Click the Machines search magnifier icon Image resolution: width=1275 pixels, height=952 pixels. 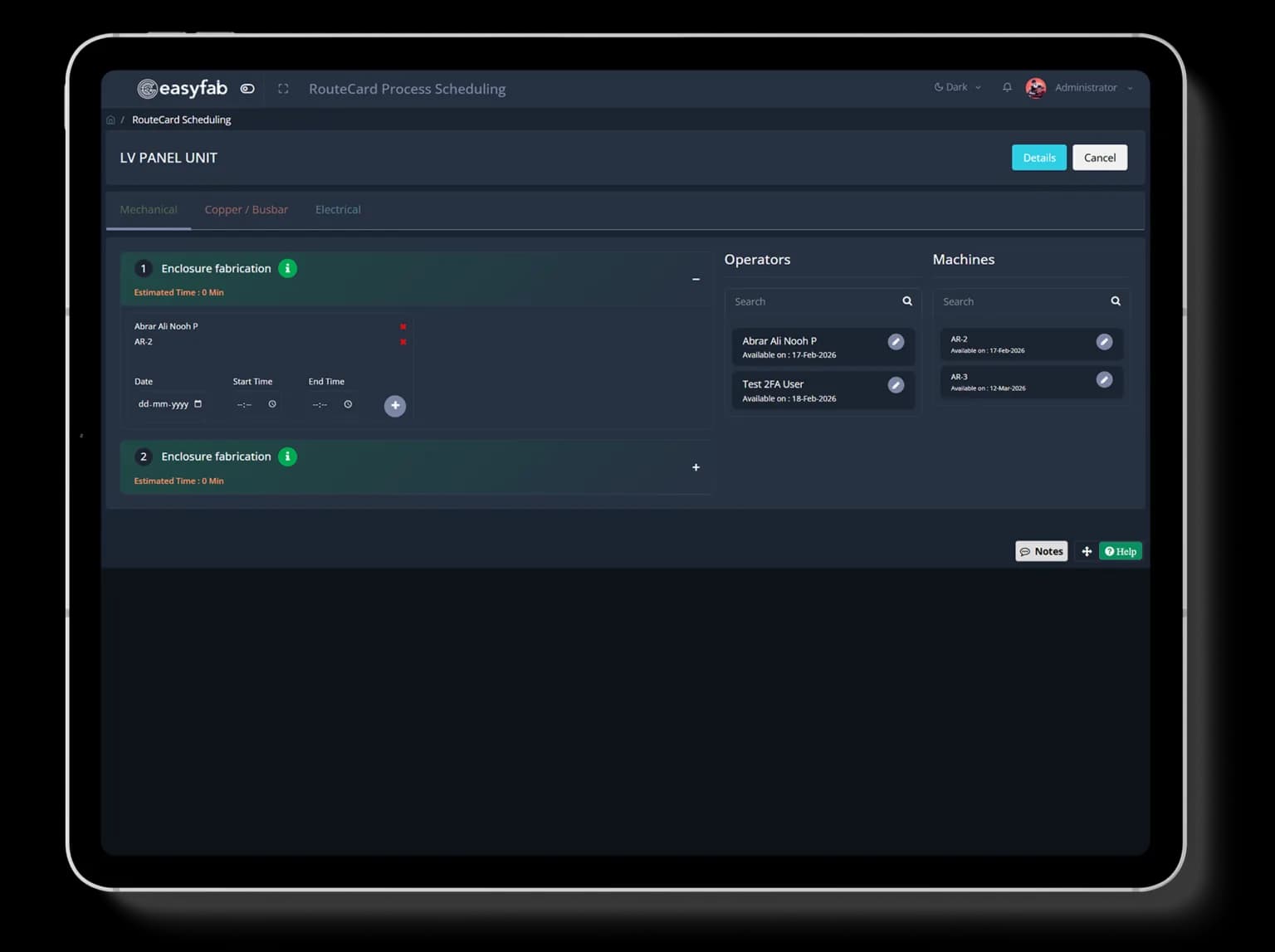click(1116, 301)
